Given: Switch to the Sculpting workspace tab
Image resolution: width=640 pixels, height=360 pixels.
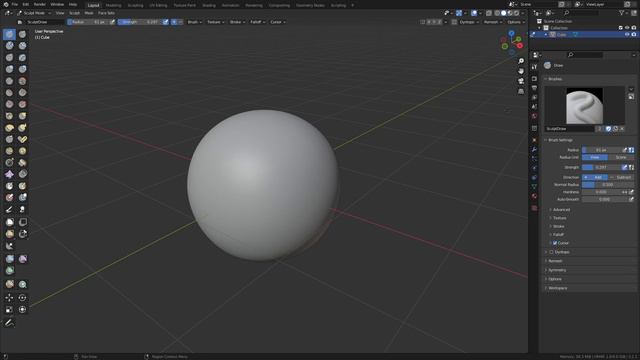Looking at the screenshot, I should (135, 5).
